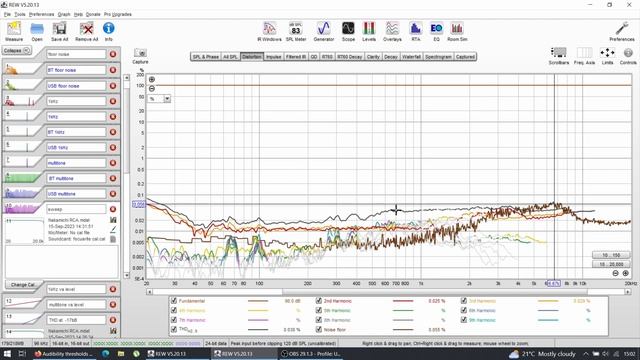Zoom in vertical axis plus icon

pos(152,80)
